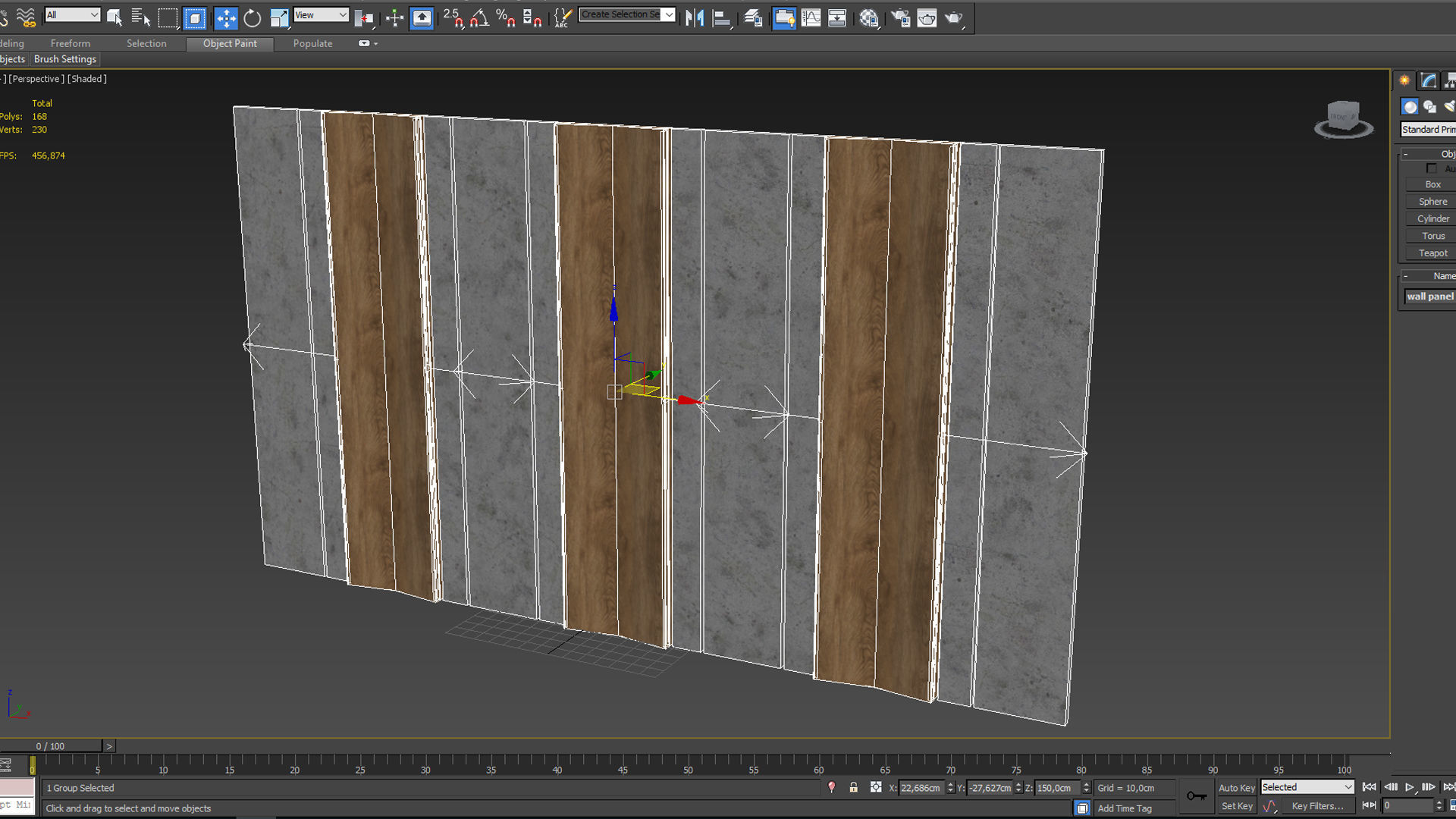Image resolution: width=1456 pixels, height=819 pixels.
Task: Toggle the Auto Key mode button
Action: [1236, 788]
